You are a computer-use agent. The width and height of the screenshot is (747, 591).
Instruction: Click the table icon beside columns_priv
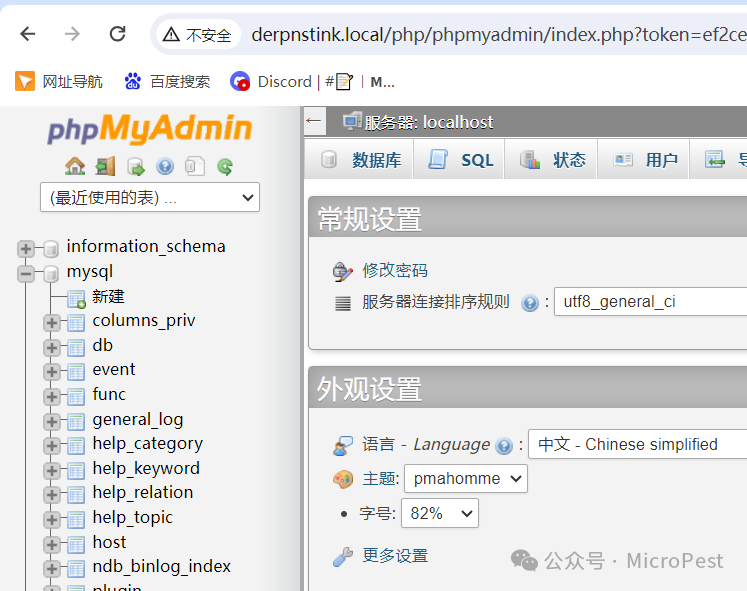point(76,323)
